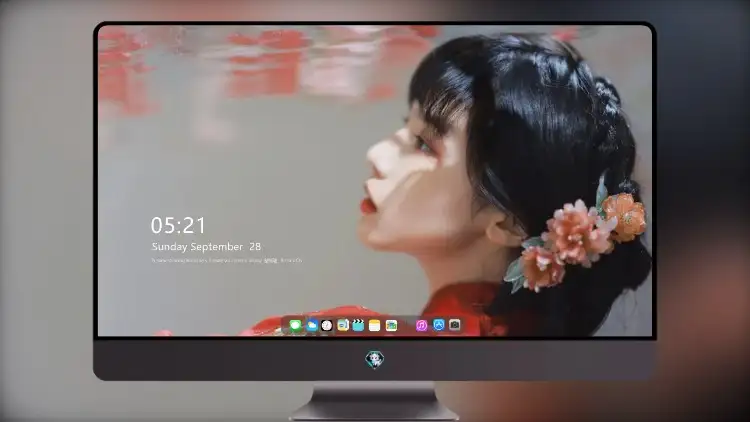This screenshot has height=422, width=750.
Task: Open the green Messages dock icon
Action: click(295, 325)
